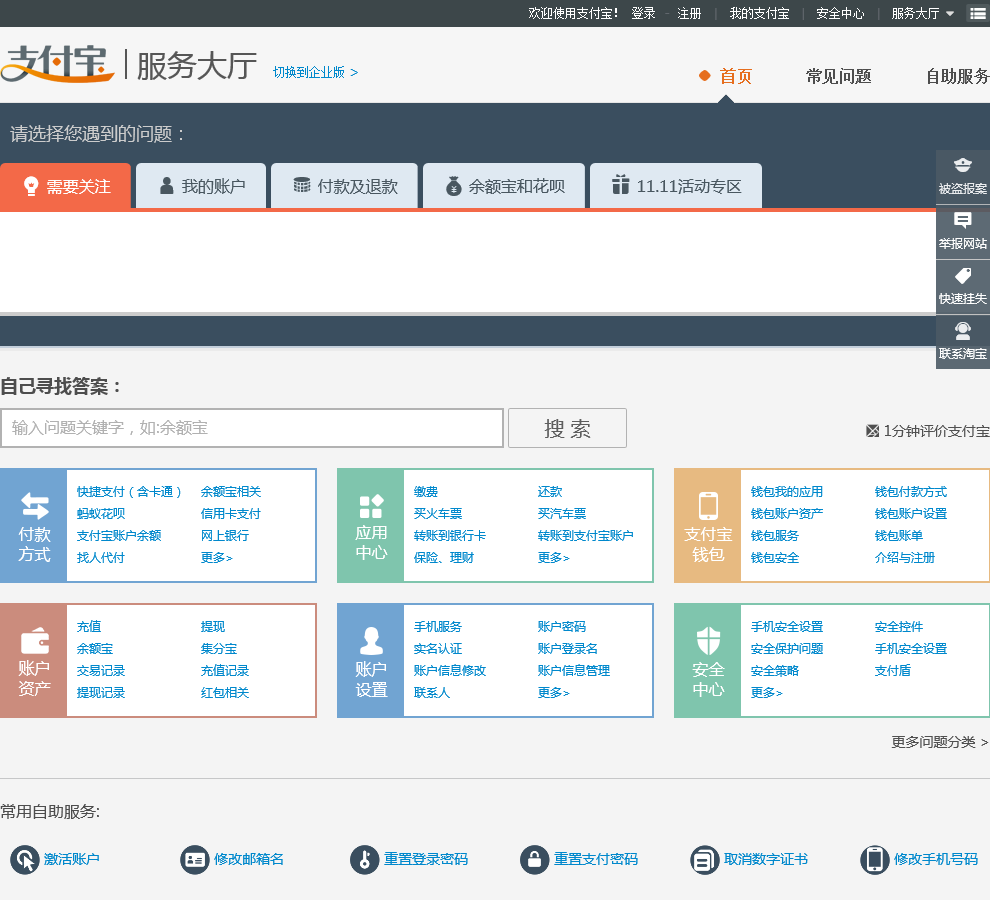
Task: Open 支付盾 link
Action: (x=893, y=671)
